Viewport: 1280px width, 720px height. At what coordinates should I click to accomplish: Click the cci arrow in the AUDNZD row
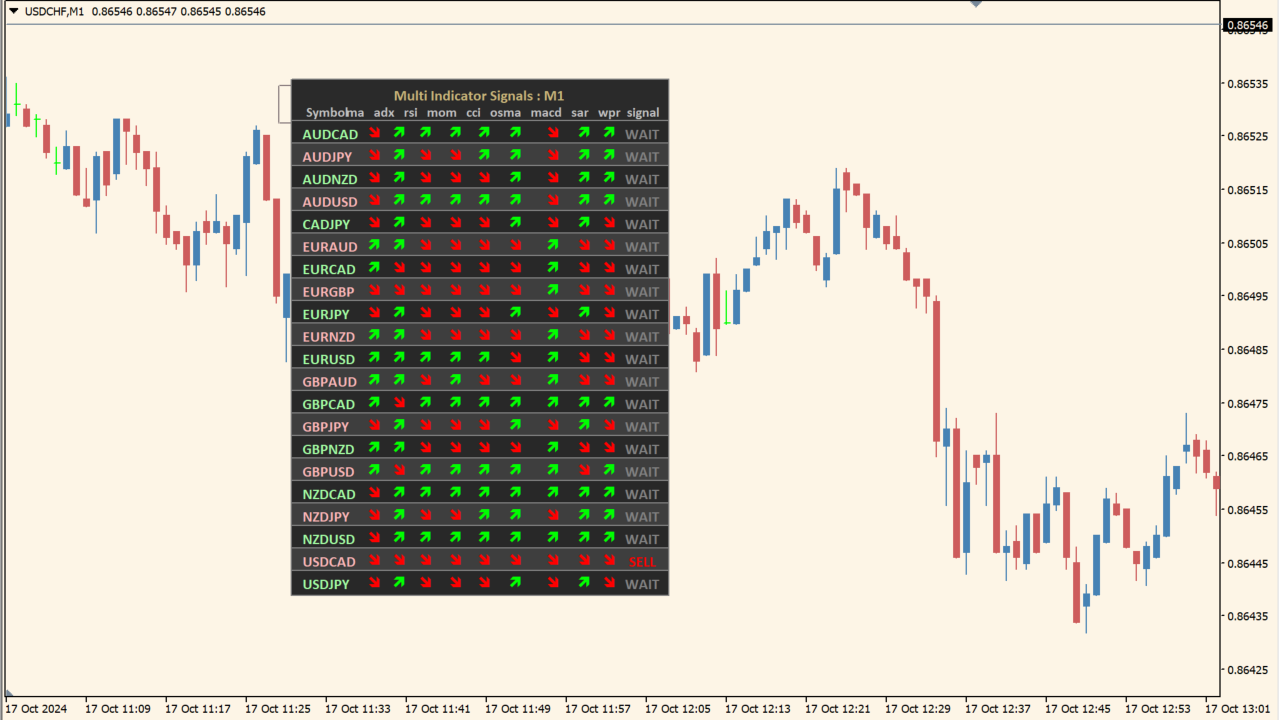[484, 178]
